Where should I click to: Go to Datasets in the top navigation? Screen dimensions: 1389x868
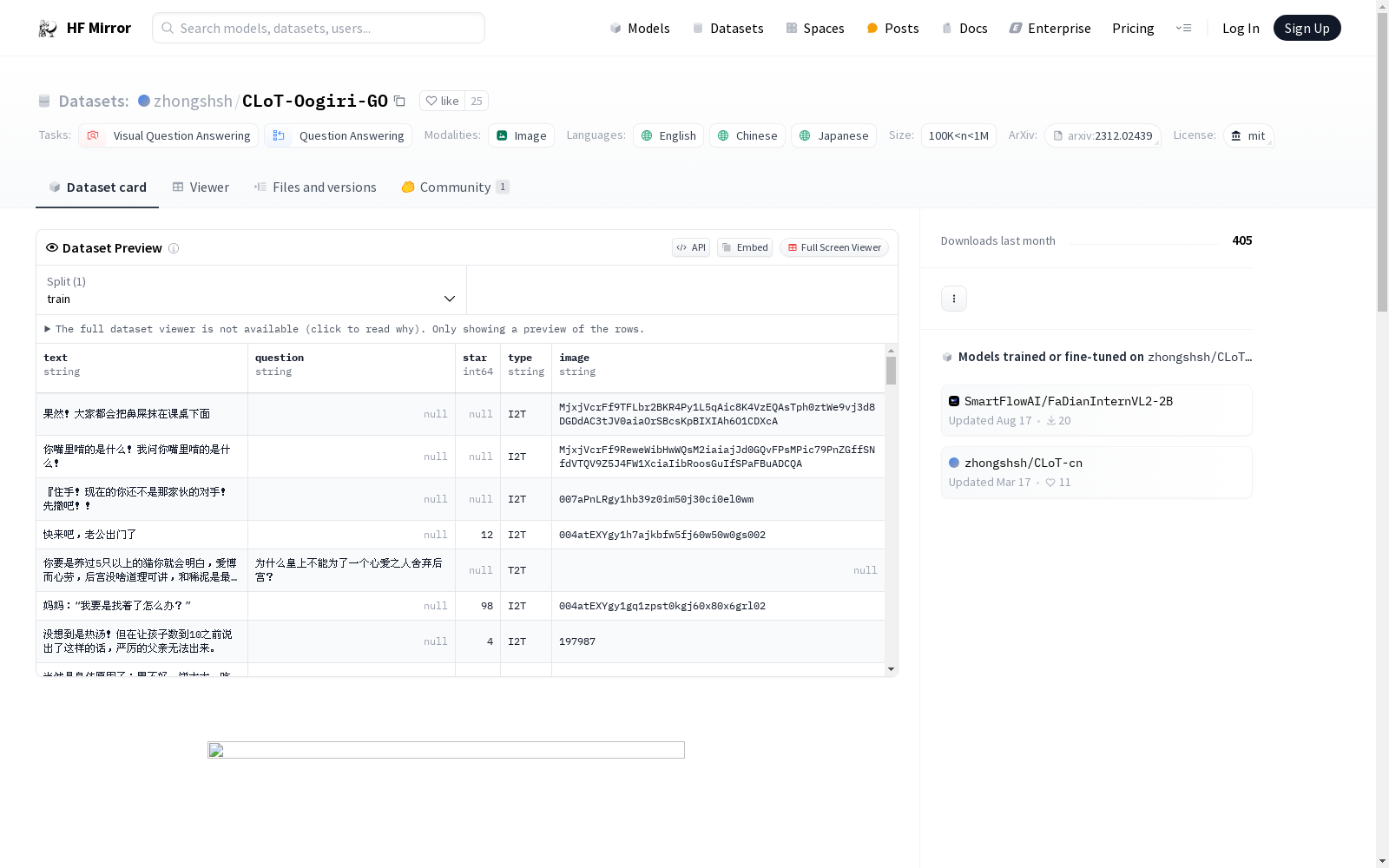(727, 28)
